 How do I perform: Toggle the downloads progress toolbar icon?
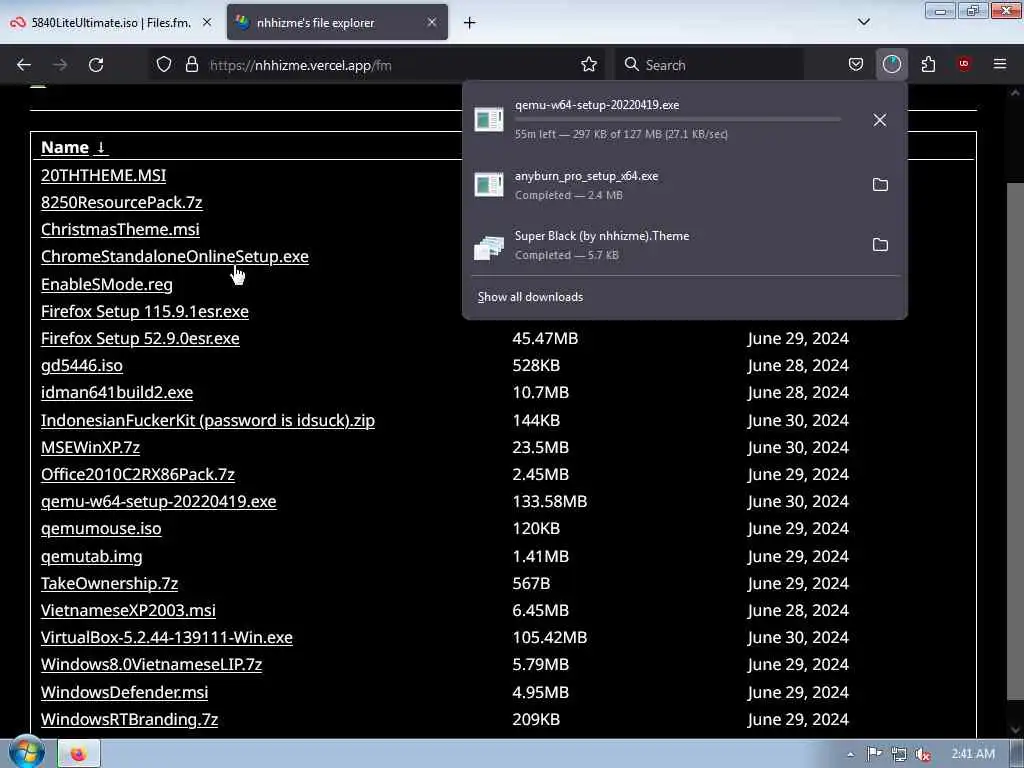[x=891, y=64]
